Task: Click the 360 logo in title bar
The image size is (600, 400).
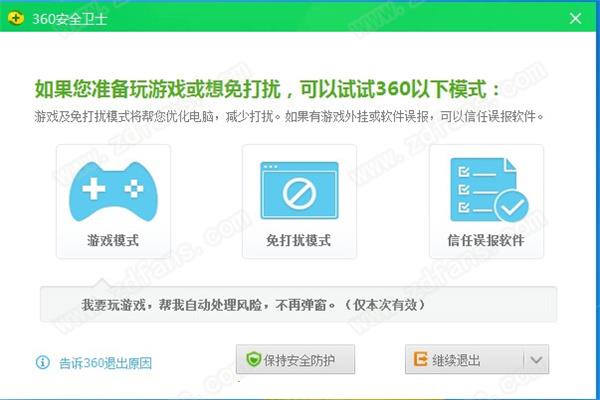Action: click(16, 18)
